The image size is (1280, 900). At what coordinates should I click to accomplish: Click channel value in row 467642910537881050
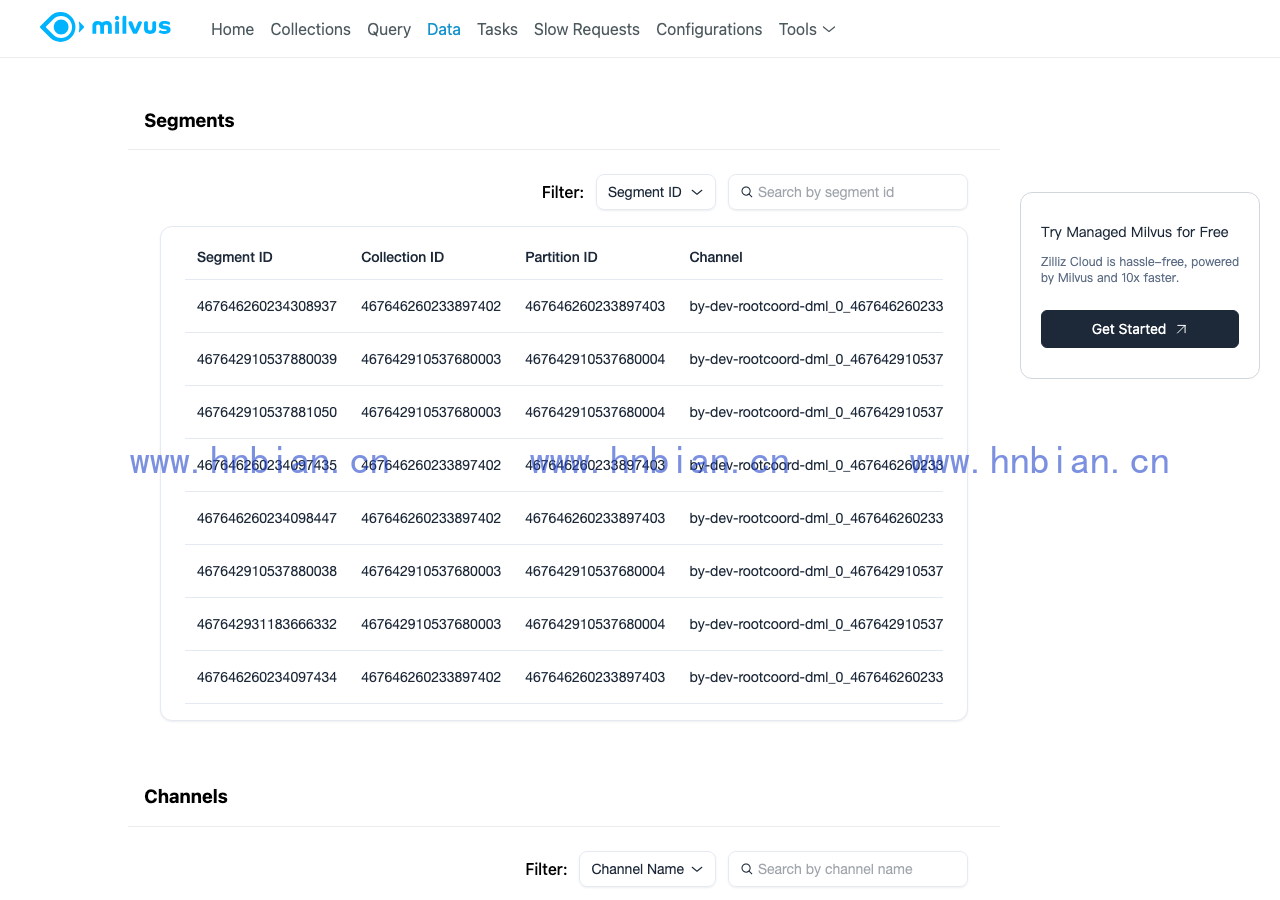tap(816, 412)
